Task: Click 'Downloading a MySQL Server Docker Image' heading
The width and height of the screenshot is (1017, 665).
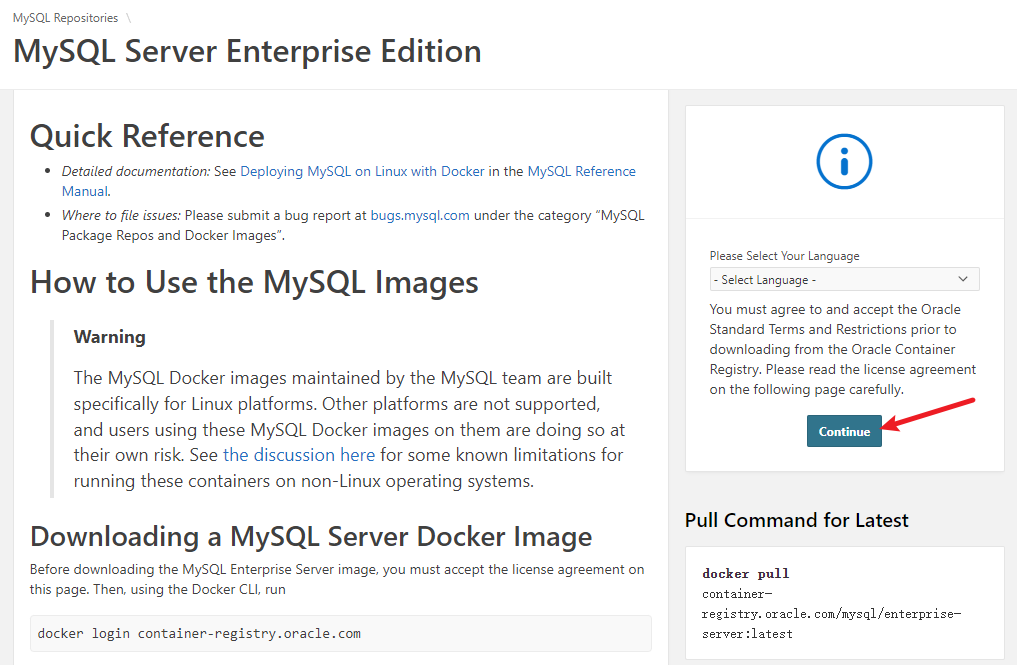Action: 311,537
